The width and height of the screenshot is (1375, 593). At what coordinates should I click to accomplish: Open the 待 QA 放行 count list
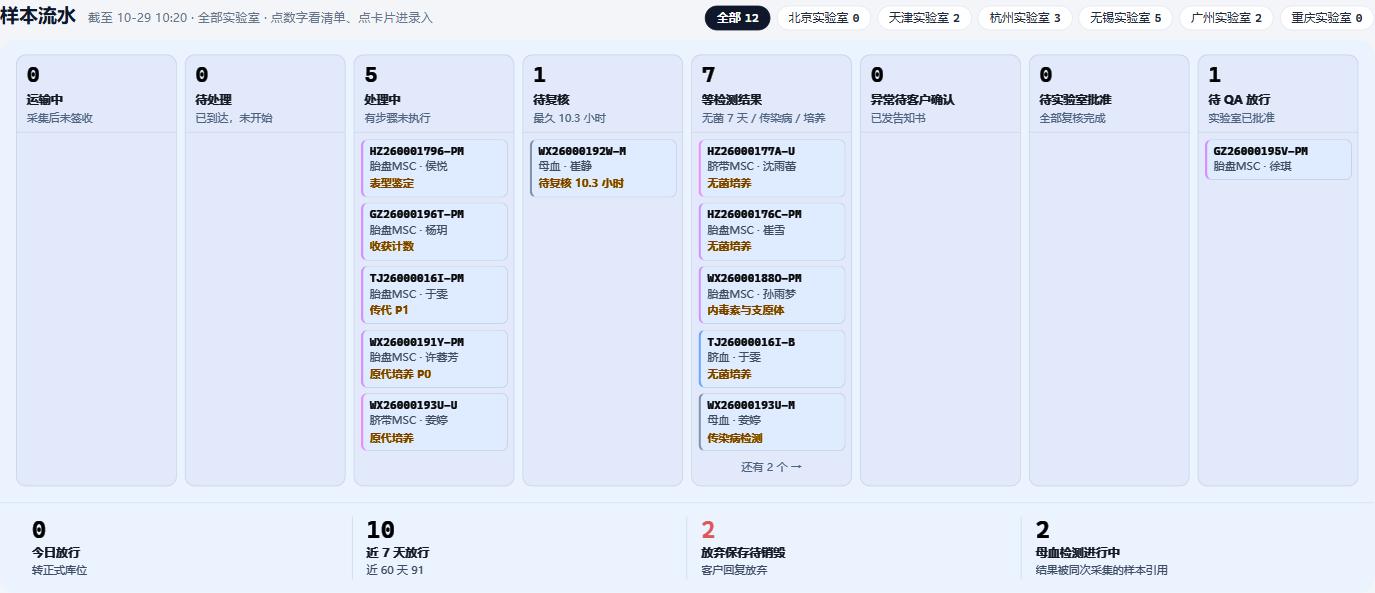(x=1215, y=75)
